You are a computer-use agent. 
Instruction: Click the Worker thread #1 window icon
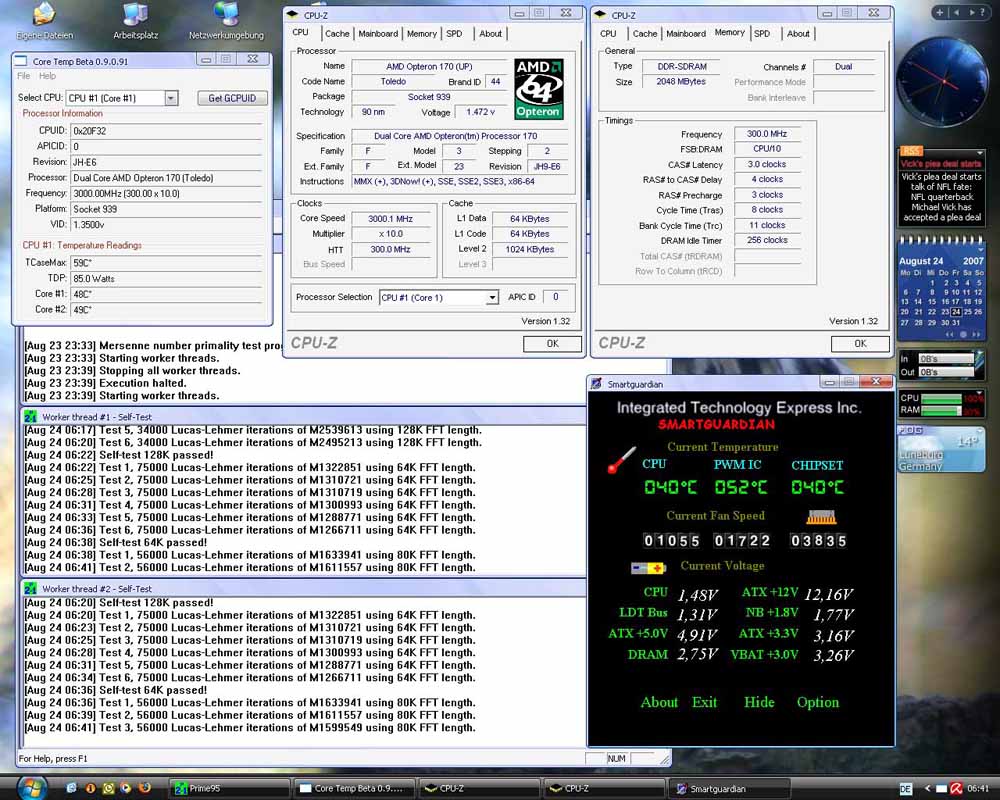pyautogui.click(x=30, y=417)
